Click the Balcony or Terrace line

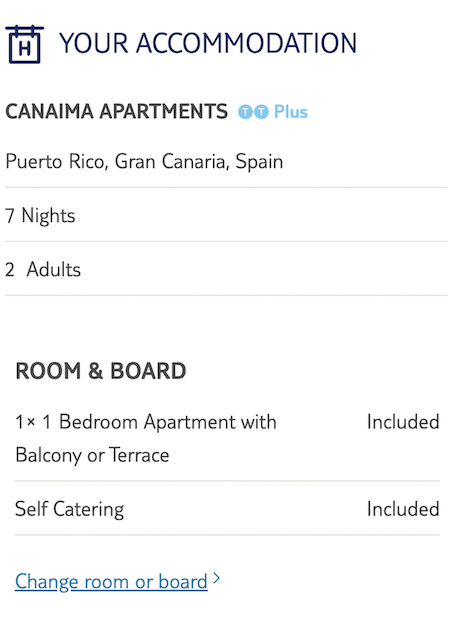click(x=92, y=455)
